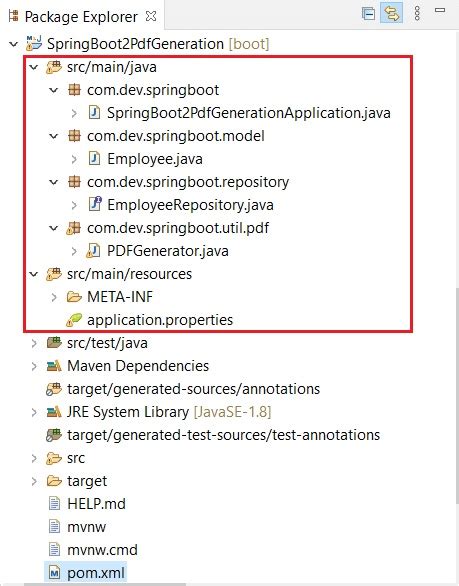Click the PDFGenerator.java file icon
459x586 pixels.
pos(93,251)
